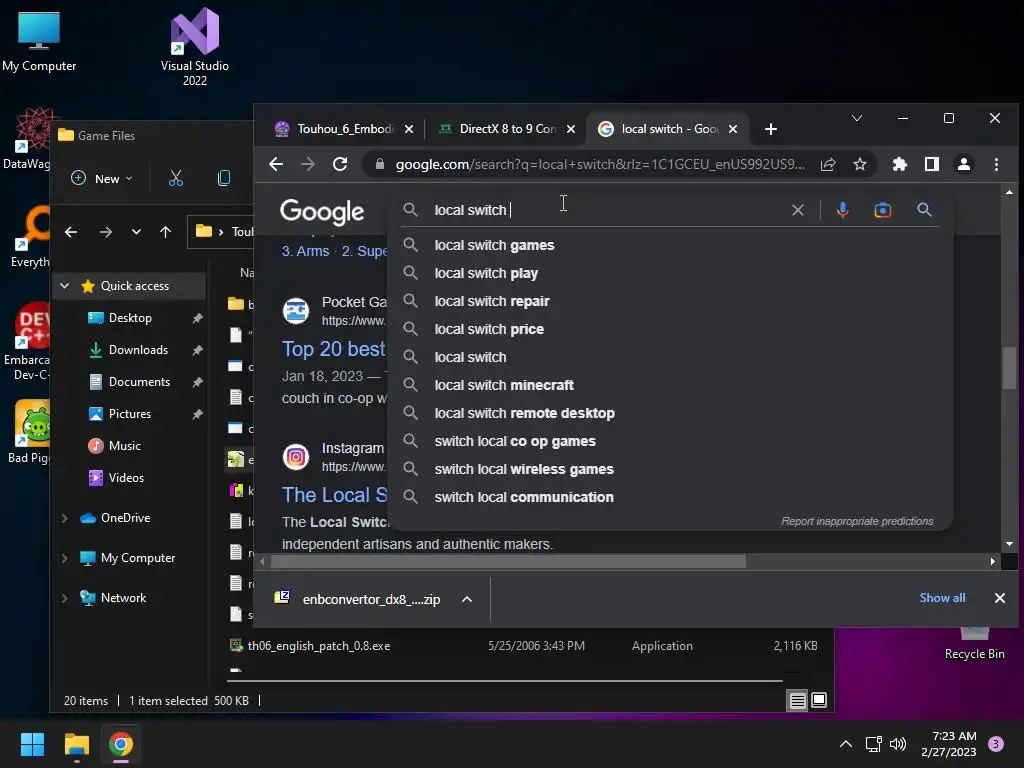The height and width of the screenshot is (768, 1024).
Task: Switch to details view in Game Files
Action: click(x=797, y=701)
